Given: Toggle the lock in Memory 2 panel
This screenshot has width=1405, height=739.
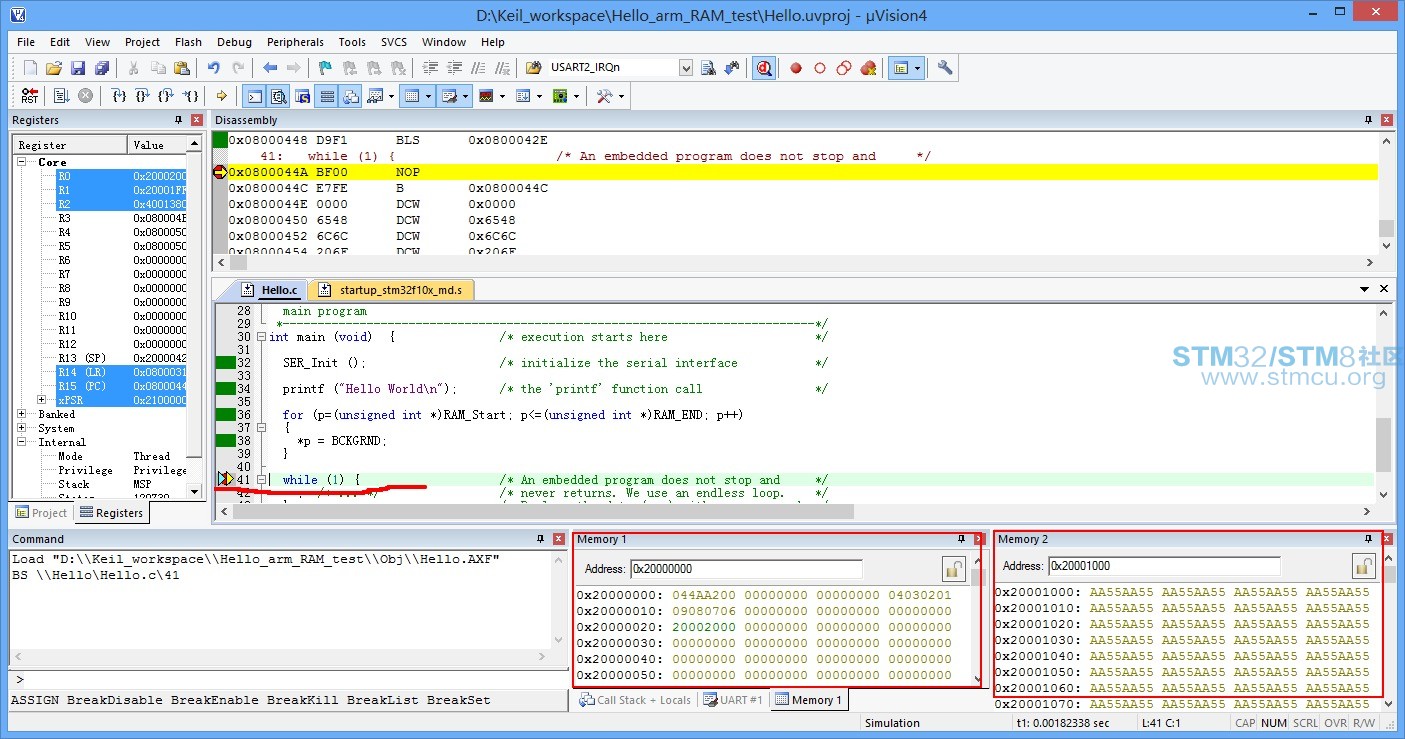Looking at the screenshot, I should 1364,566.
